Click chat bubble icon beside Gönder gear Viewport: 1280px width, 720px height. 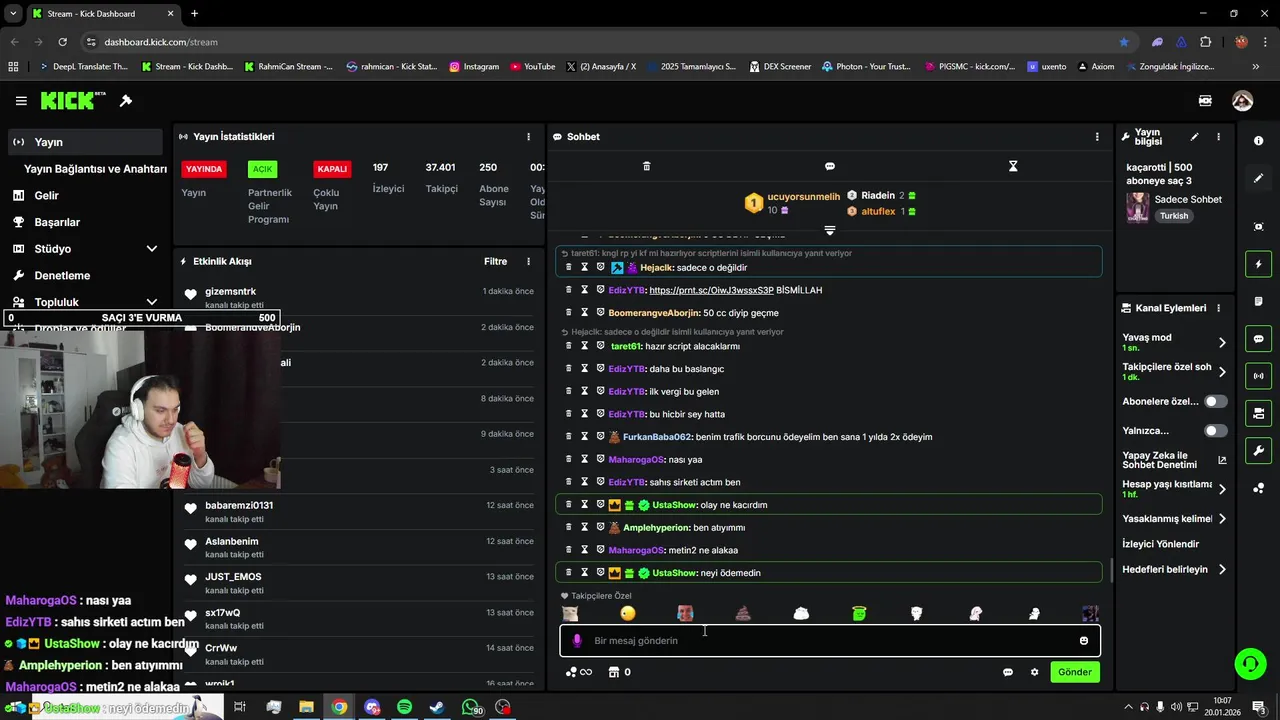1008,672
